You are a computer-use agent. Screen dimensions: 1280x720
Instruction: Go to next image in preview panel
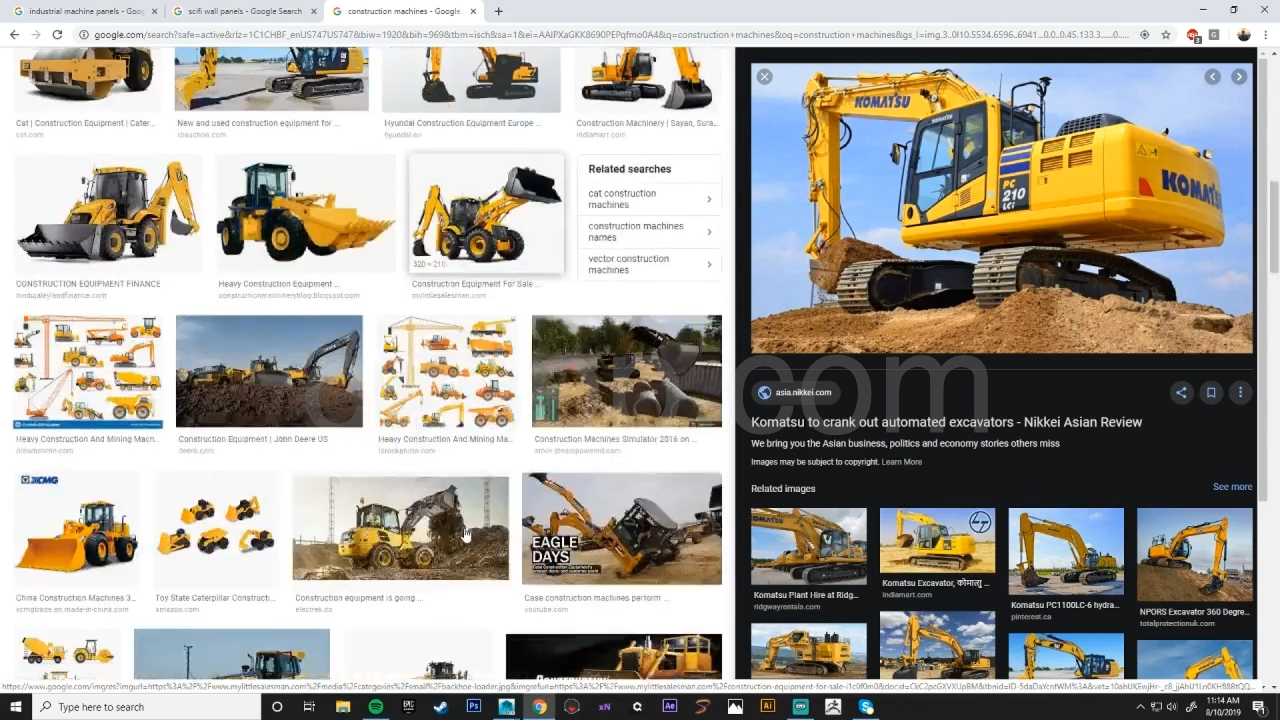1239,77
